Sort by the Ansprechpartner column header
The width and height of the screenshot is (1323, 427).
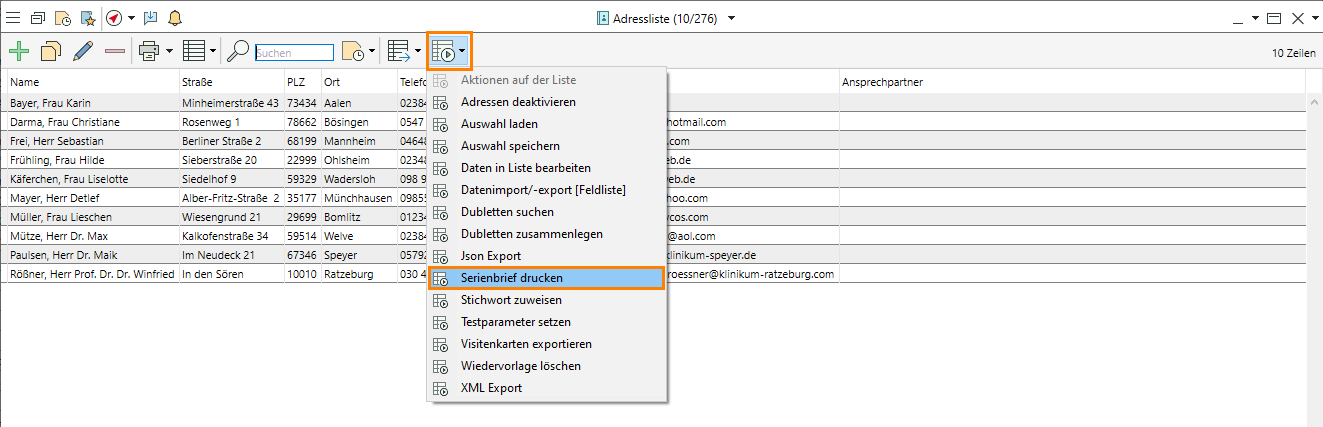click(x=1071, y=81)
